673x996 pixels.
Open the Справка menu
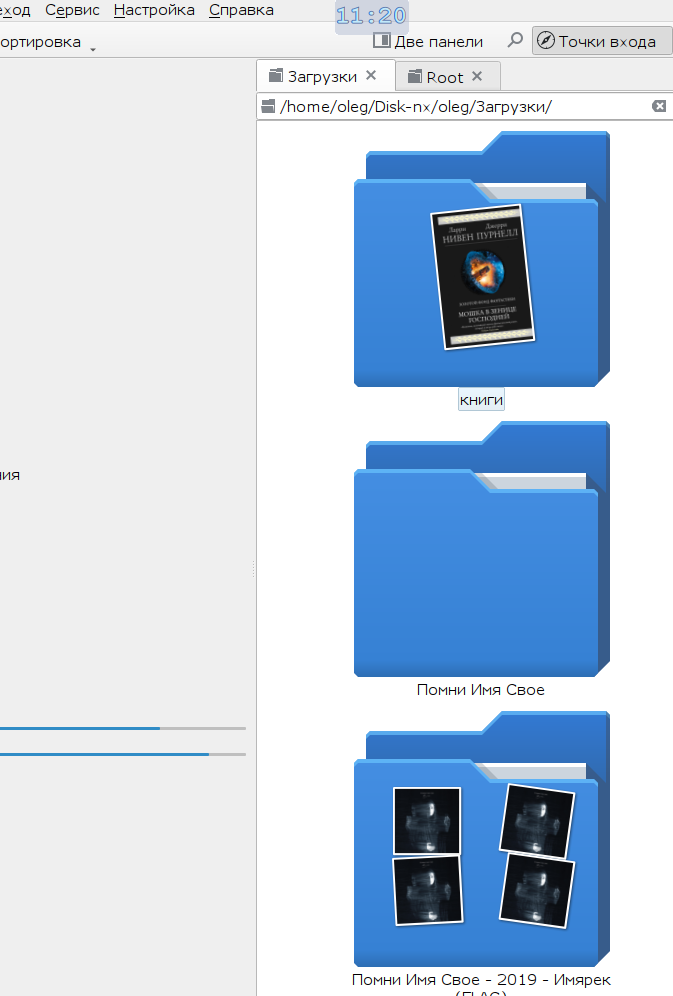241,10
